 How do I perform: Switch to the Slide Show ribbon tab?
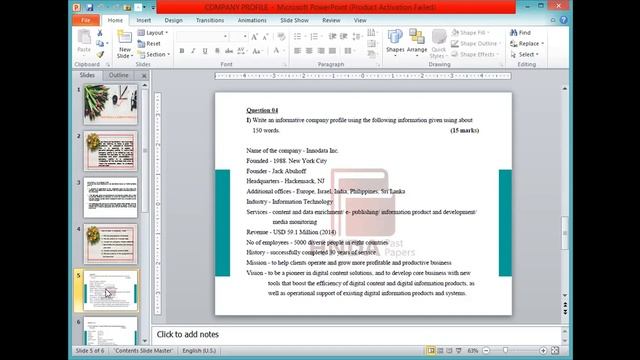coord(294,20)
